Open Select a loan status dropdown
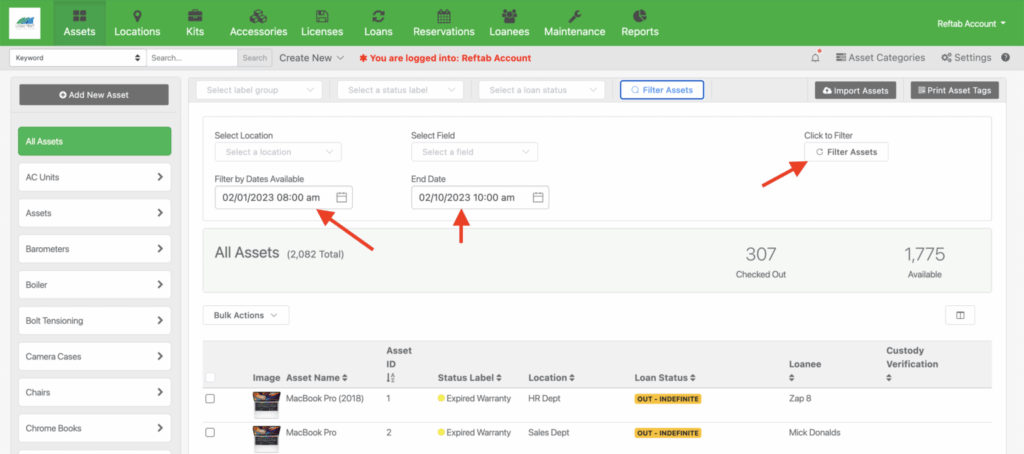Screen dimensions: 1024x454 tap(541, 90)
